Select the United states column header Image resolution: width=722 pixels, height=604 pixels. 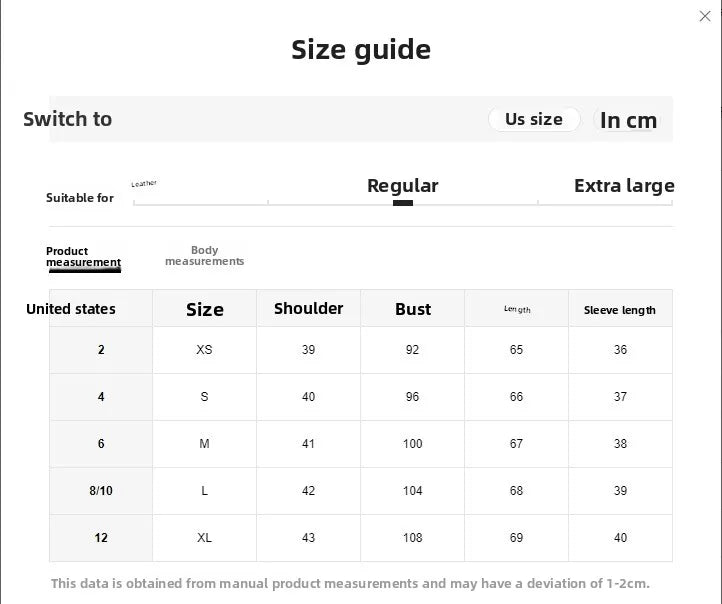coord(71,308)
